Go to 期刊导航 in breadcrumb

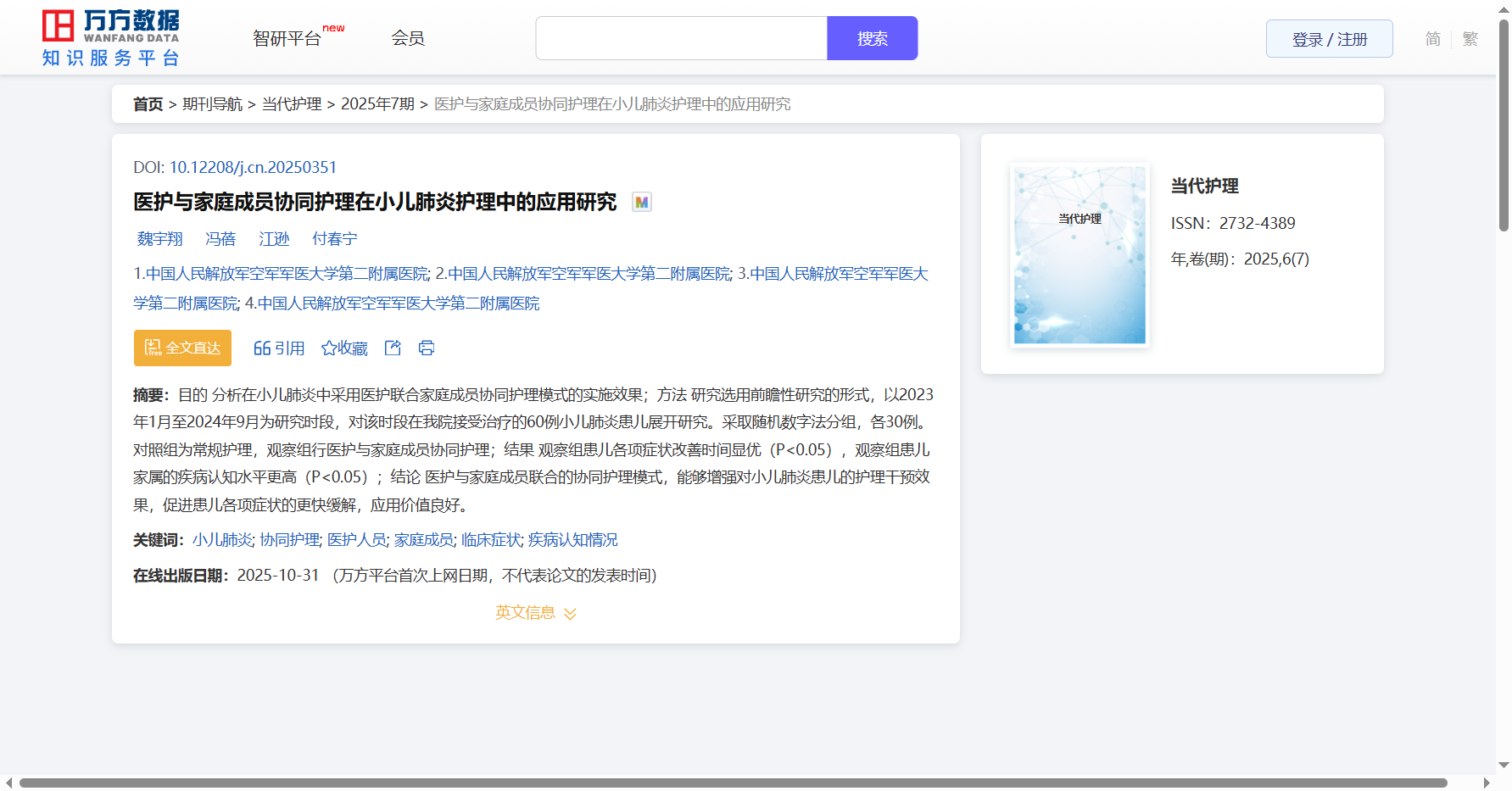(x=212, y=104)
